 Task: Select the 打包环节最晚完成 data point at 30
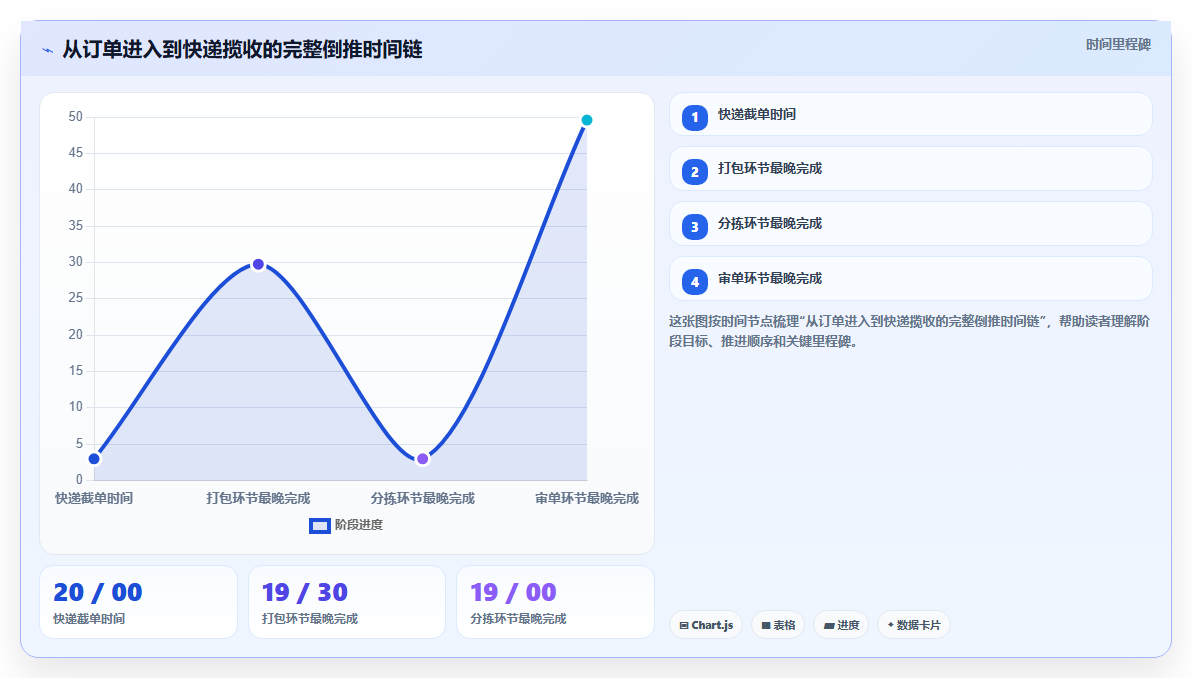(258, 265)
